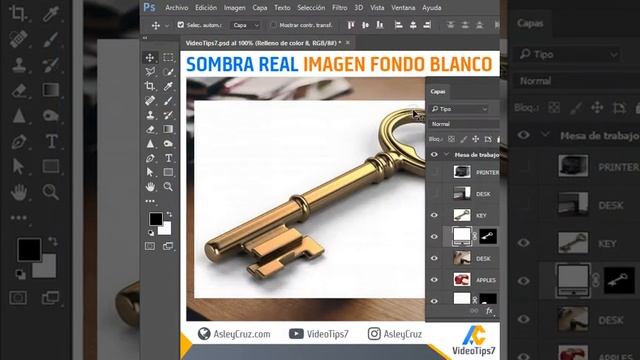
Task: Lock image pixels in the central Capas panel
Action: 464,139
